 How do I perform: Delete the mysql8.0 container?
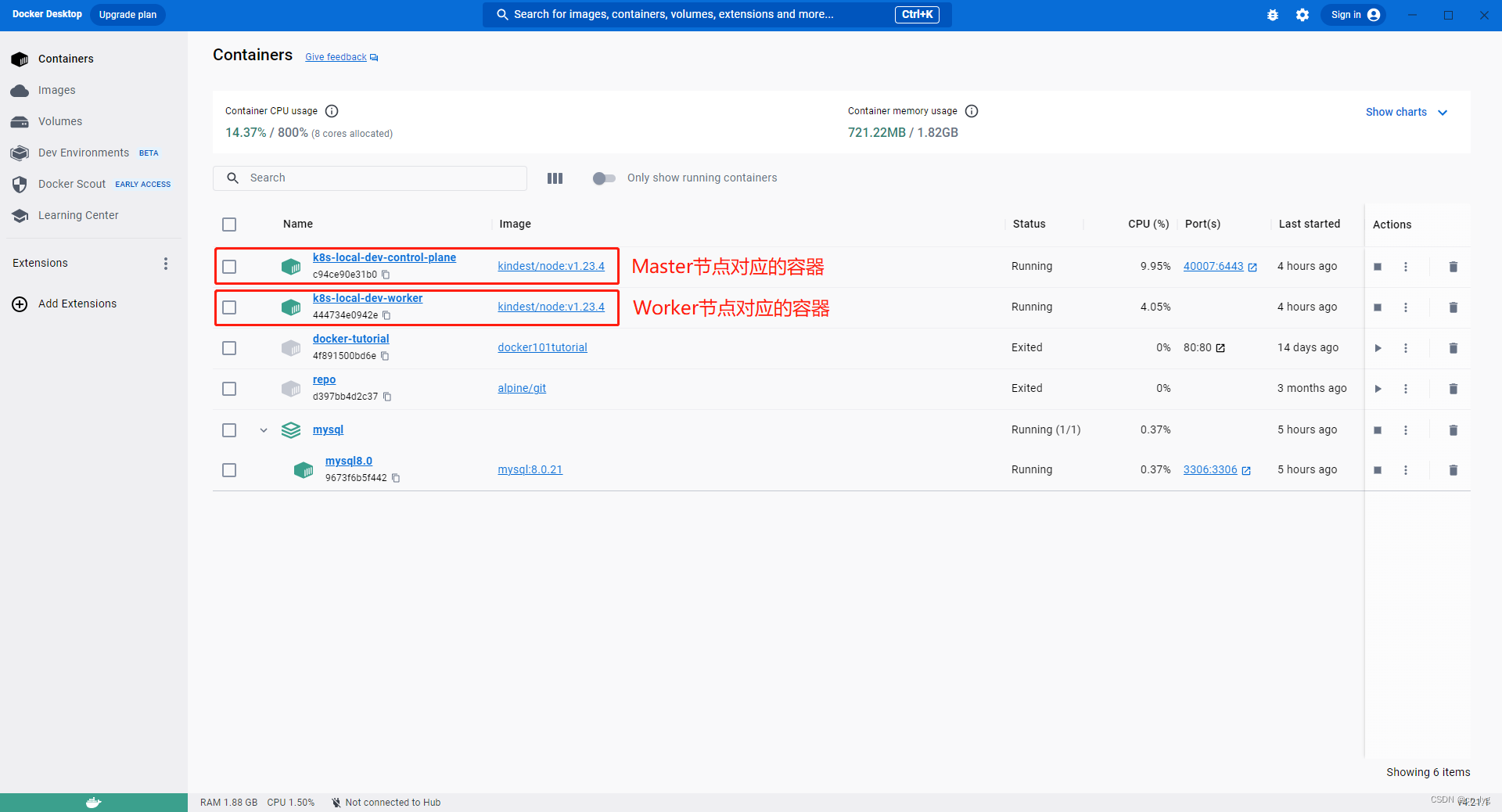(1453, 470)
